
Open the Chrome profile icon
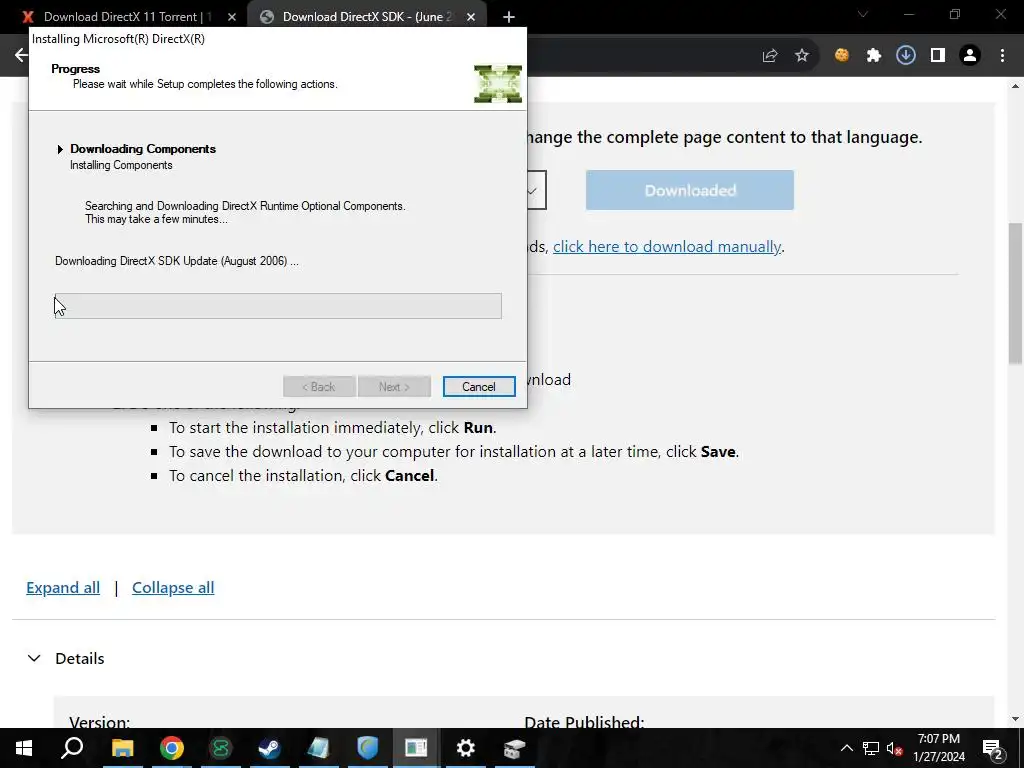coord(970,56)
